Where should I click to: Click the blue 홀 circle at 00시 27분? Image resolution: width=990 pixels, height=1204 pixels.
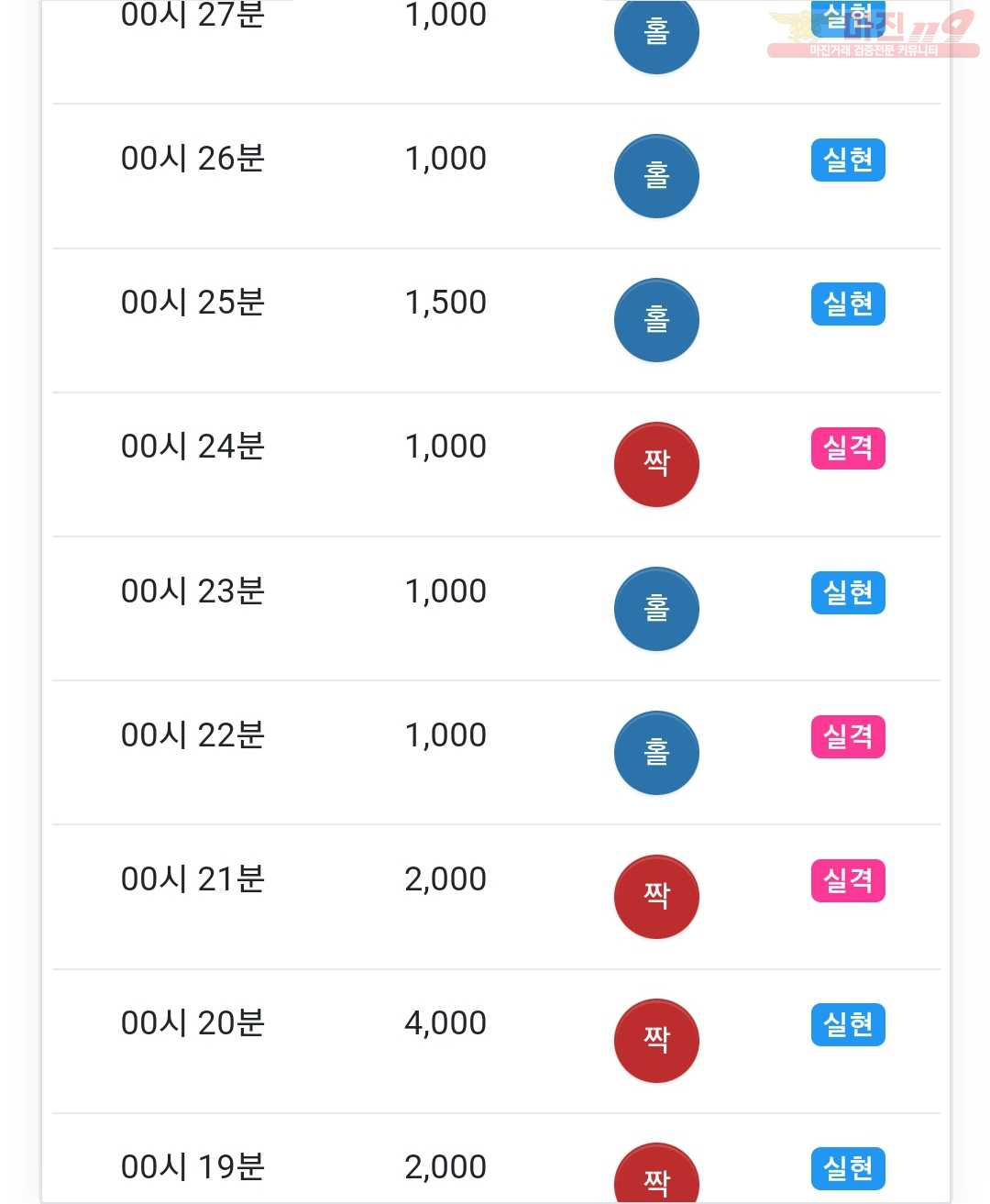656,35
